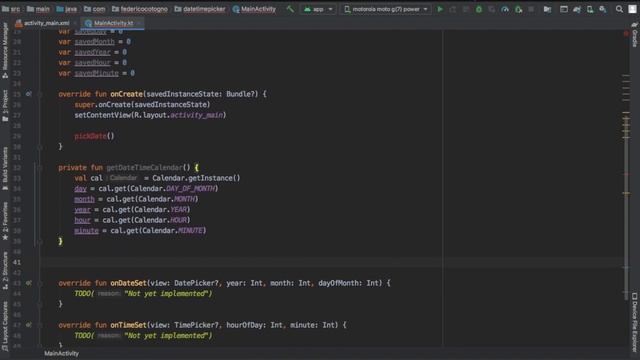Click the Make Project hammer icon
The image size is (640, 360).
tap(290, 9)
